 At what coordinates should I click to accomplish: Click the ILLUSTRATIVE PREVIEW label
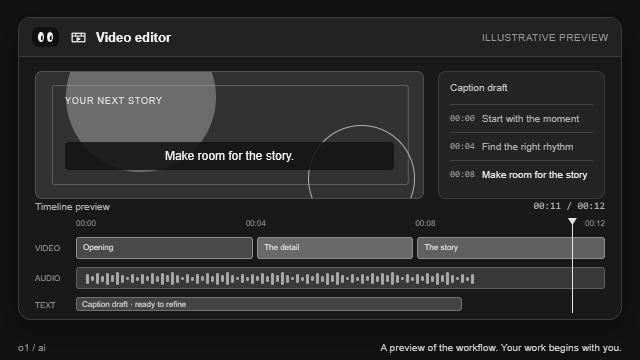coord(545,38)
